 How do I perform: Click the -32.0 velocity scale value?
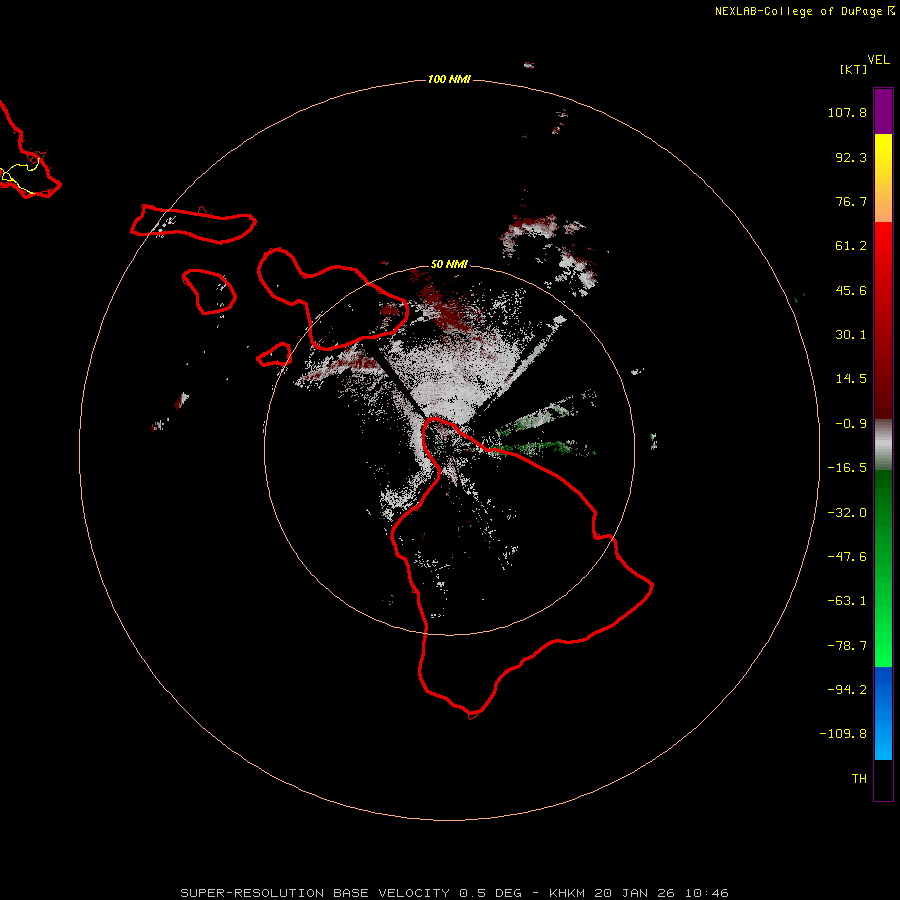[847, 513]
